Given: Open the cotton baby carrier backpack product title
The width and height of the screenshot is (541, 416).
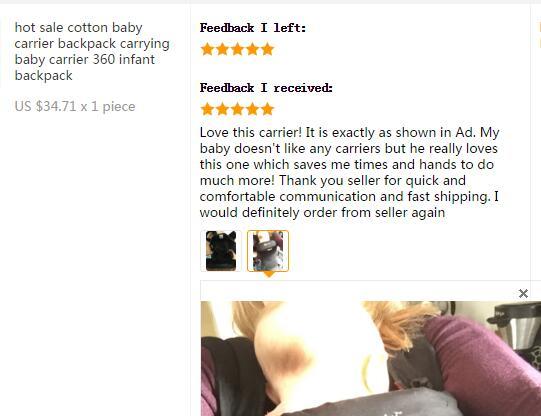Looking at the screenshot, I should click(92, 51).
